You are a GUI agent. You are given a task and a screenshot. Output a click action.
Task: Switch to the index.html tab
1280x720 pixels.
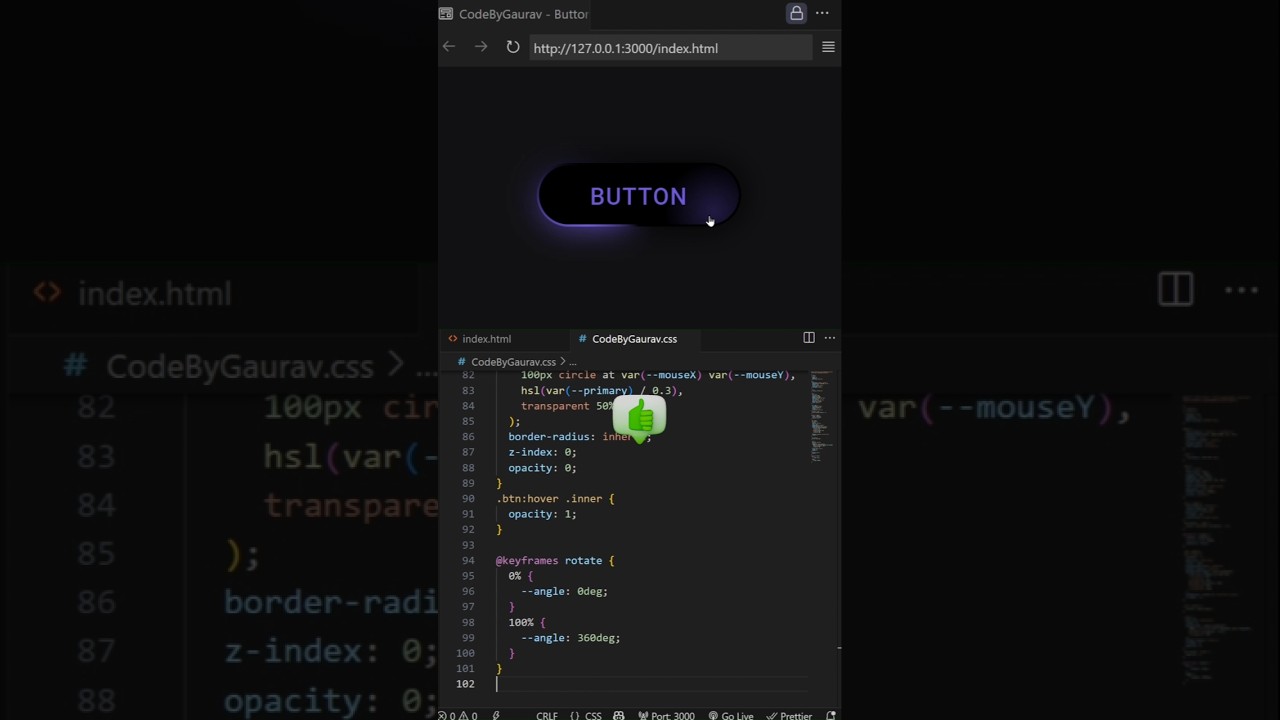[486, 339]
